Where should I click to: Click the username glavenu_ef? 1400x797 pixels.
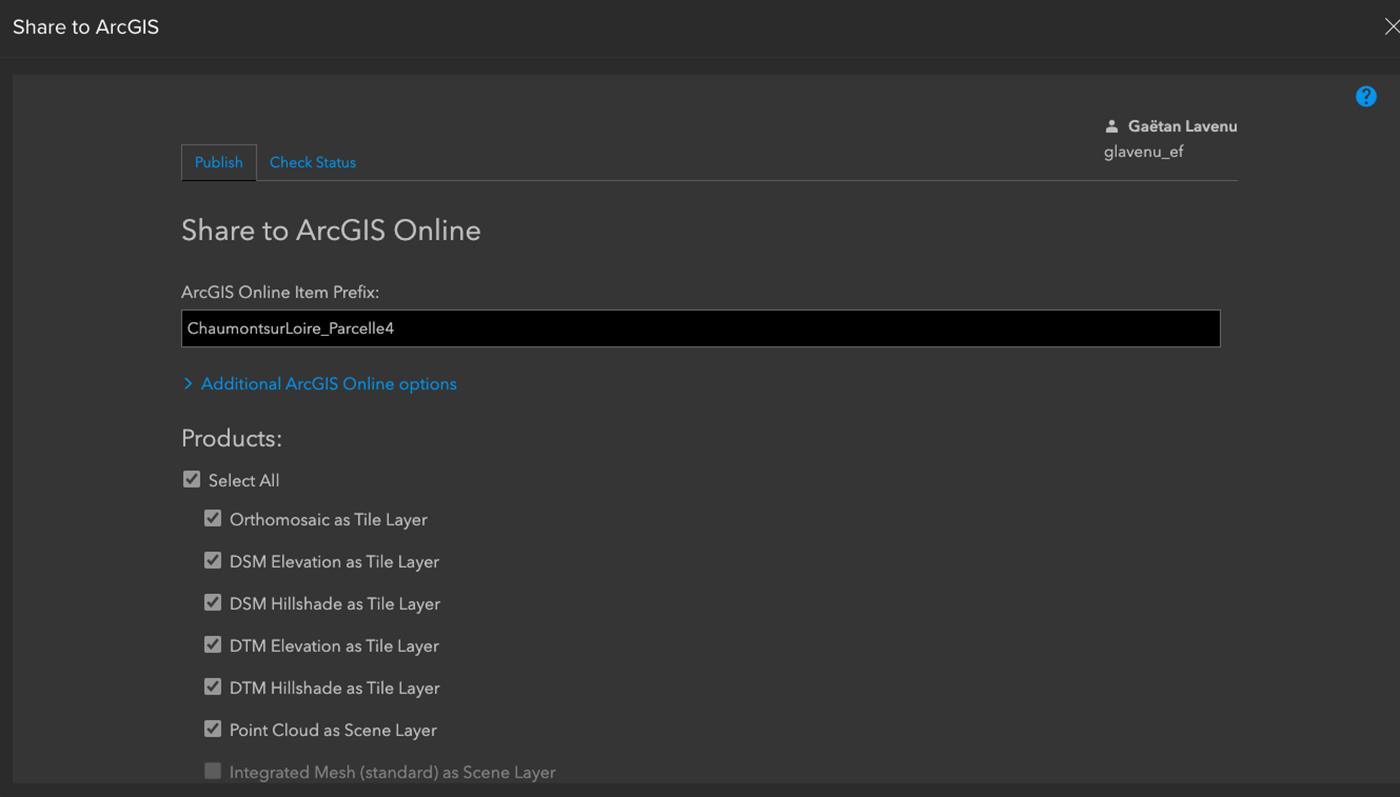(x=1144, y=152)
